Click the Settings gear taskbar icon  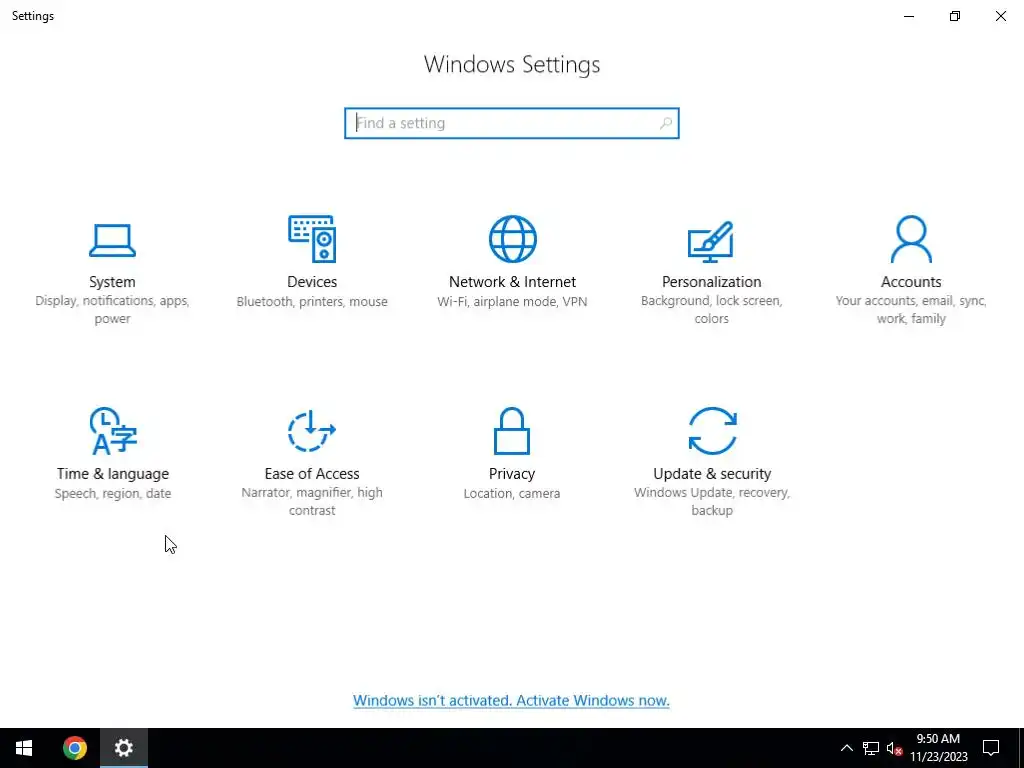click(x=124, y=748)
